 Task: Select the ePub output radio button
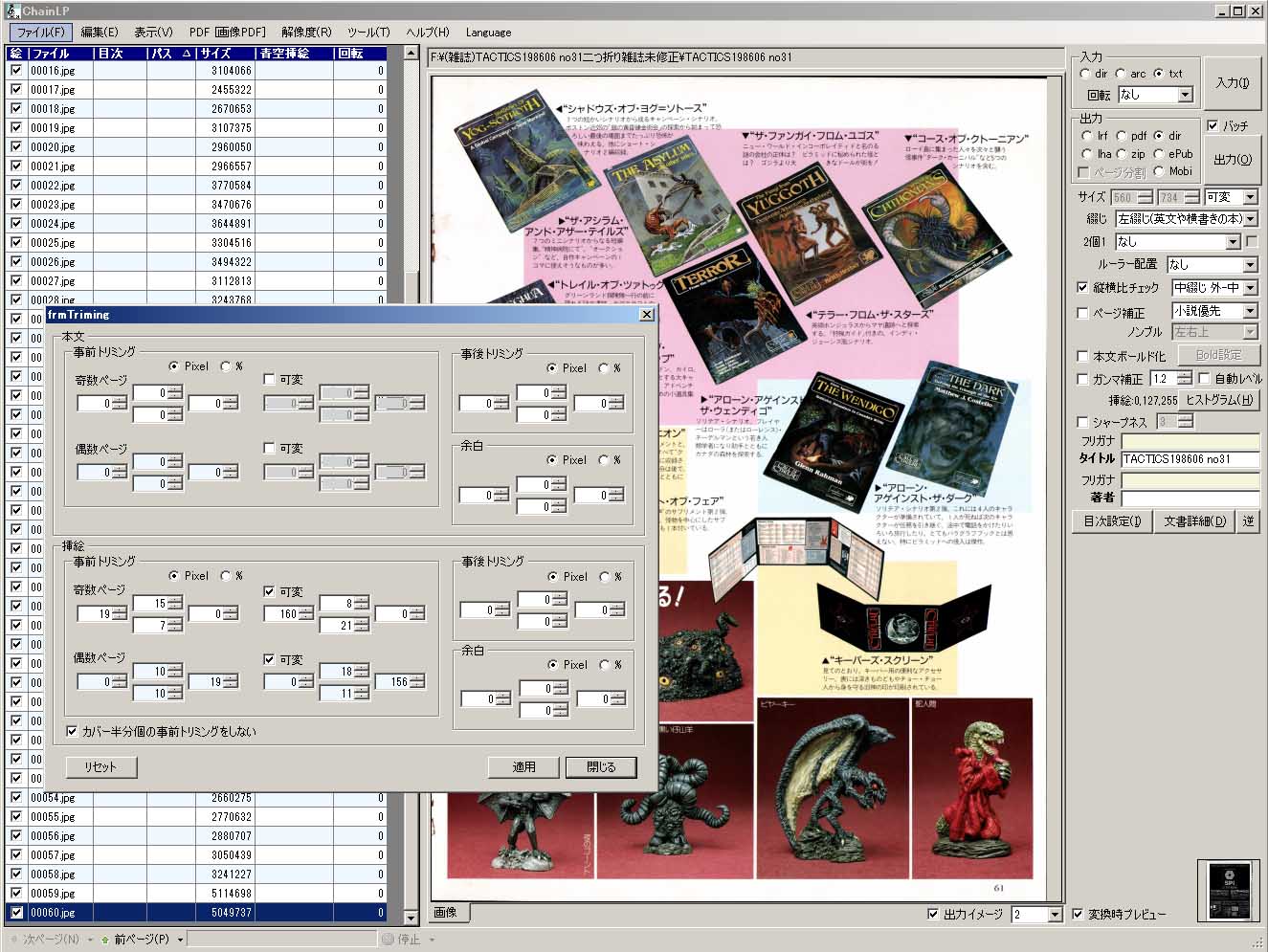(1159, 153)
